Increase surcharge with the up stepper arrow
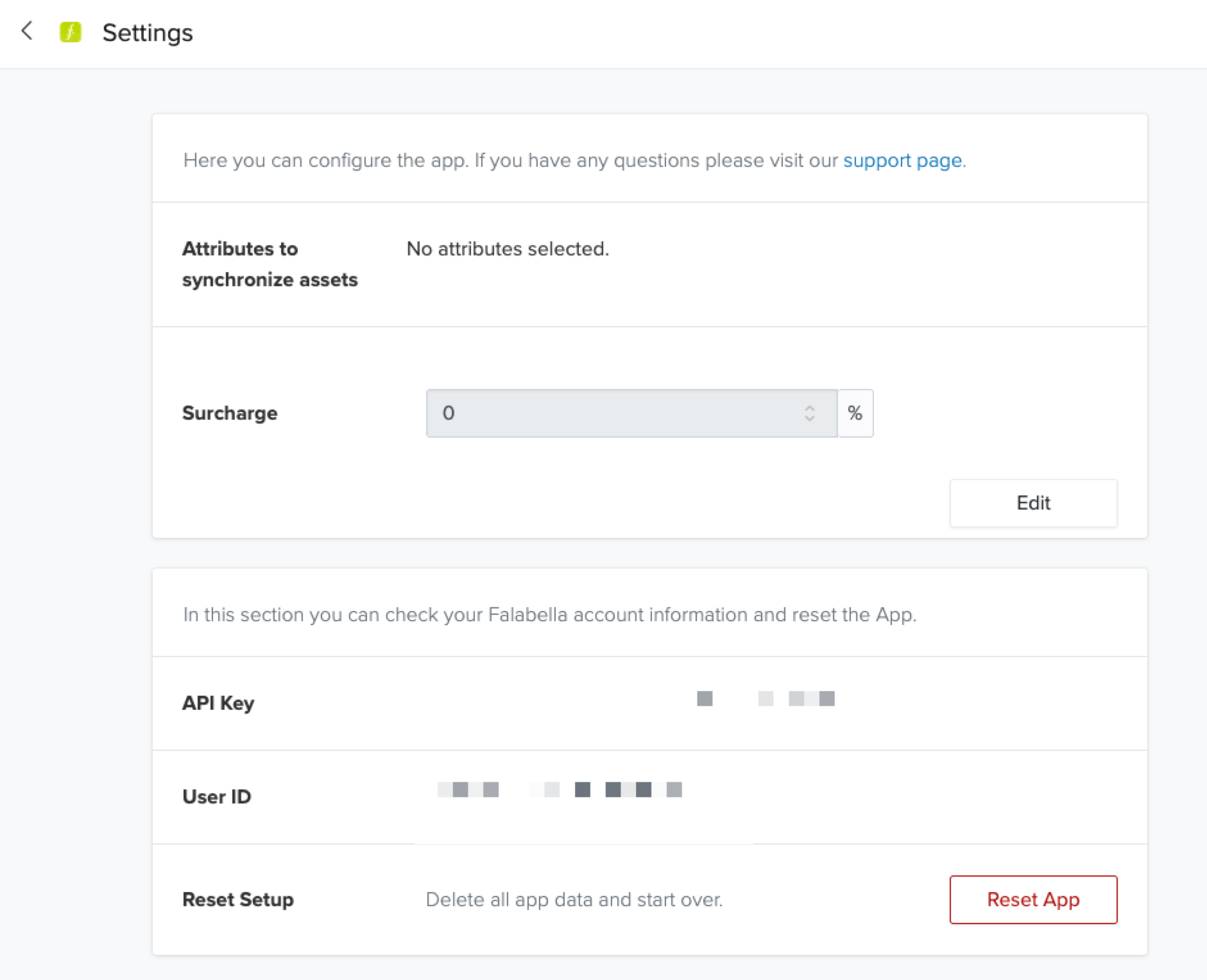1207x980 pixels. (x=810, y=408)
